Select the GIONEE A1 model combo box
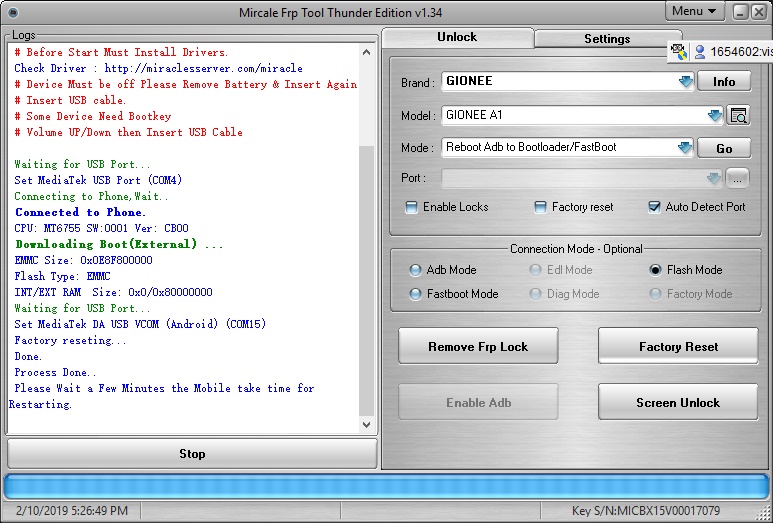 click(x=582, y=115)
